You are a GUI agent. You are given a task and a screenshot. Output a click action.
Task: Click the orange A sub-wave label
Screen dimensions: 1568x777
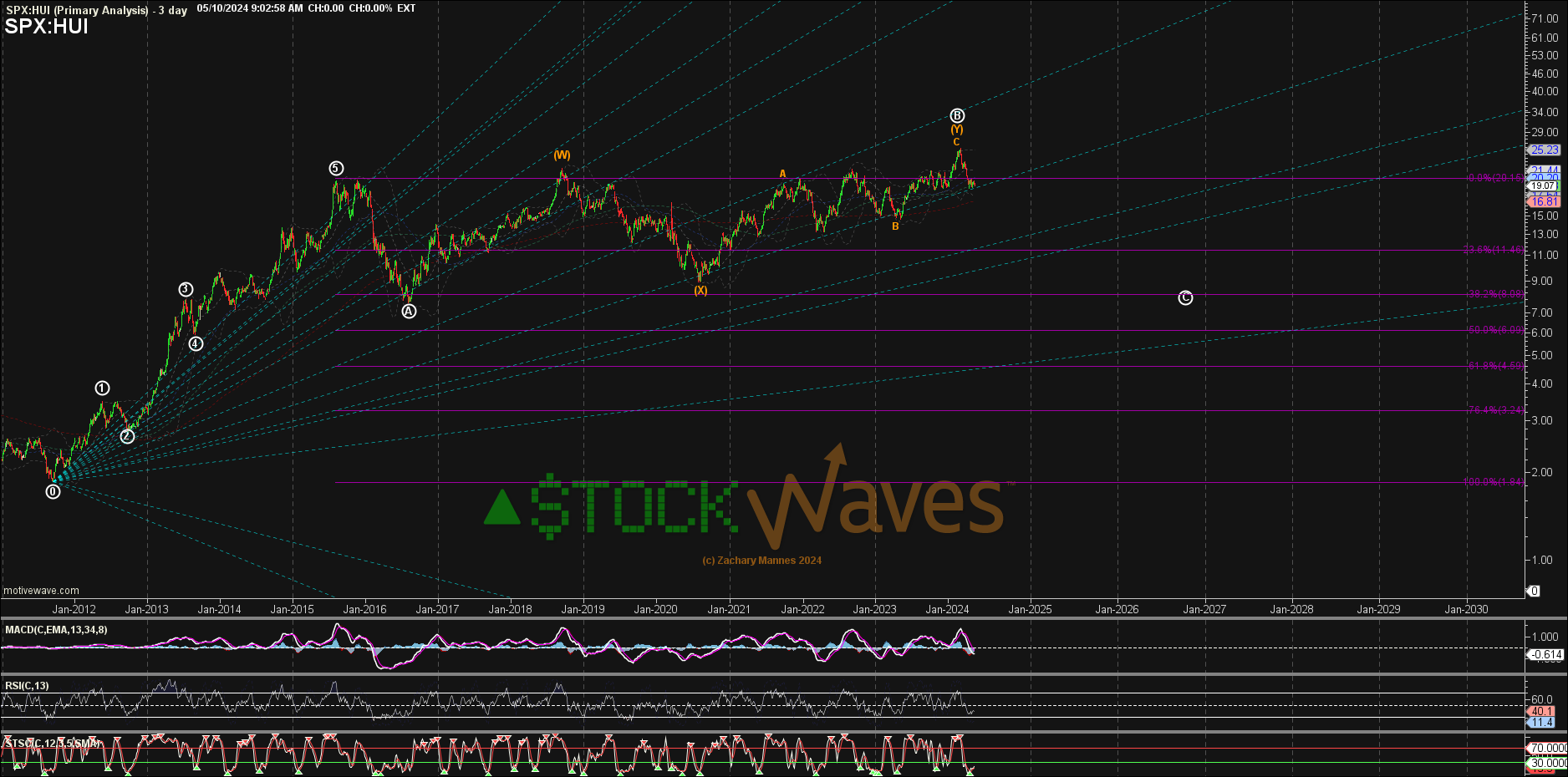pos(783,174)
